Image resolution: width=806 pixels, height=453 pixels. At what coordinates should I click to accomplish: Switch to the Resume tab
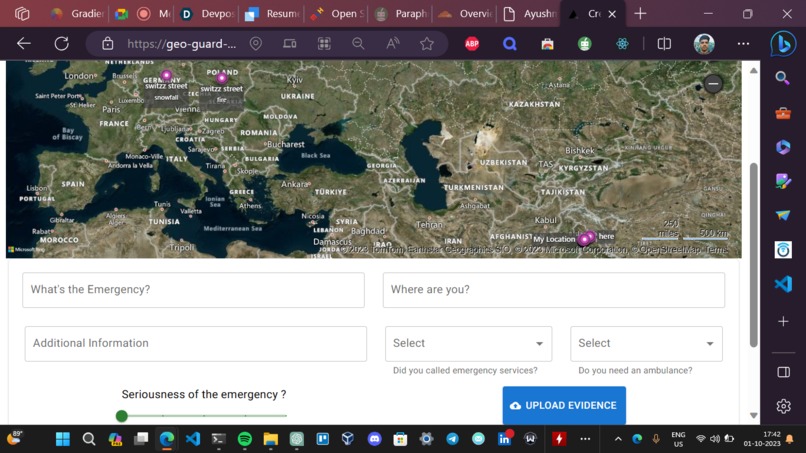[272, 14]
